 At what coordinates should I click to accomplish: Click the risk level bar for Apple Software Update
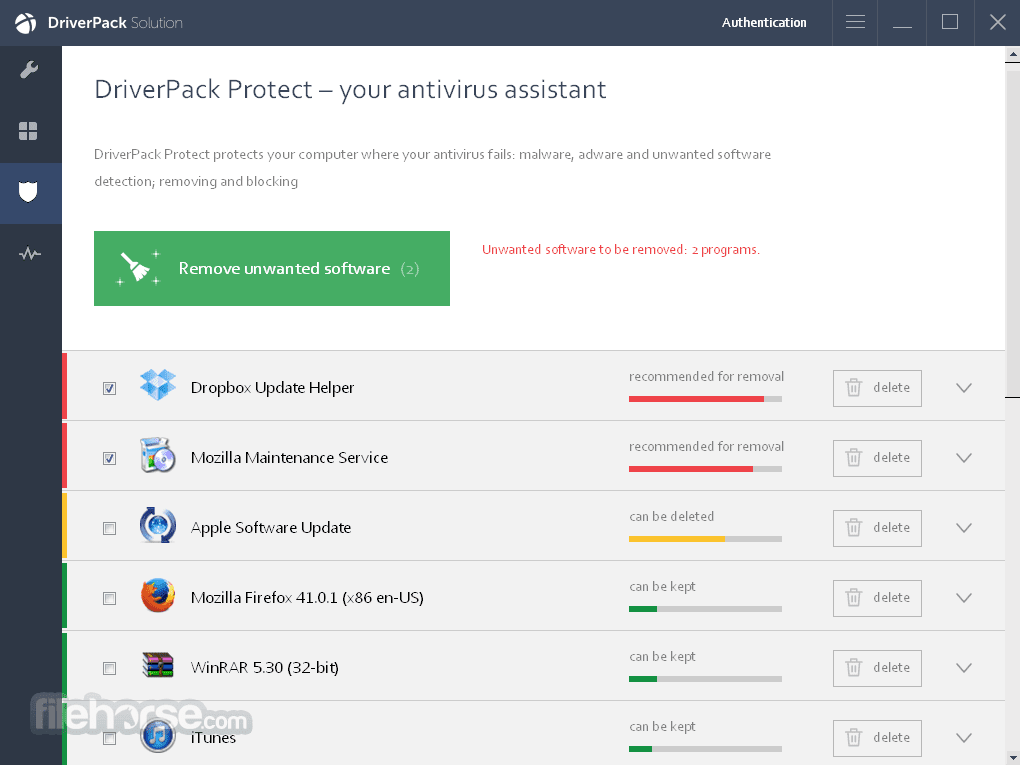pos(705,539)
